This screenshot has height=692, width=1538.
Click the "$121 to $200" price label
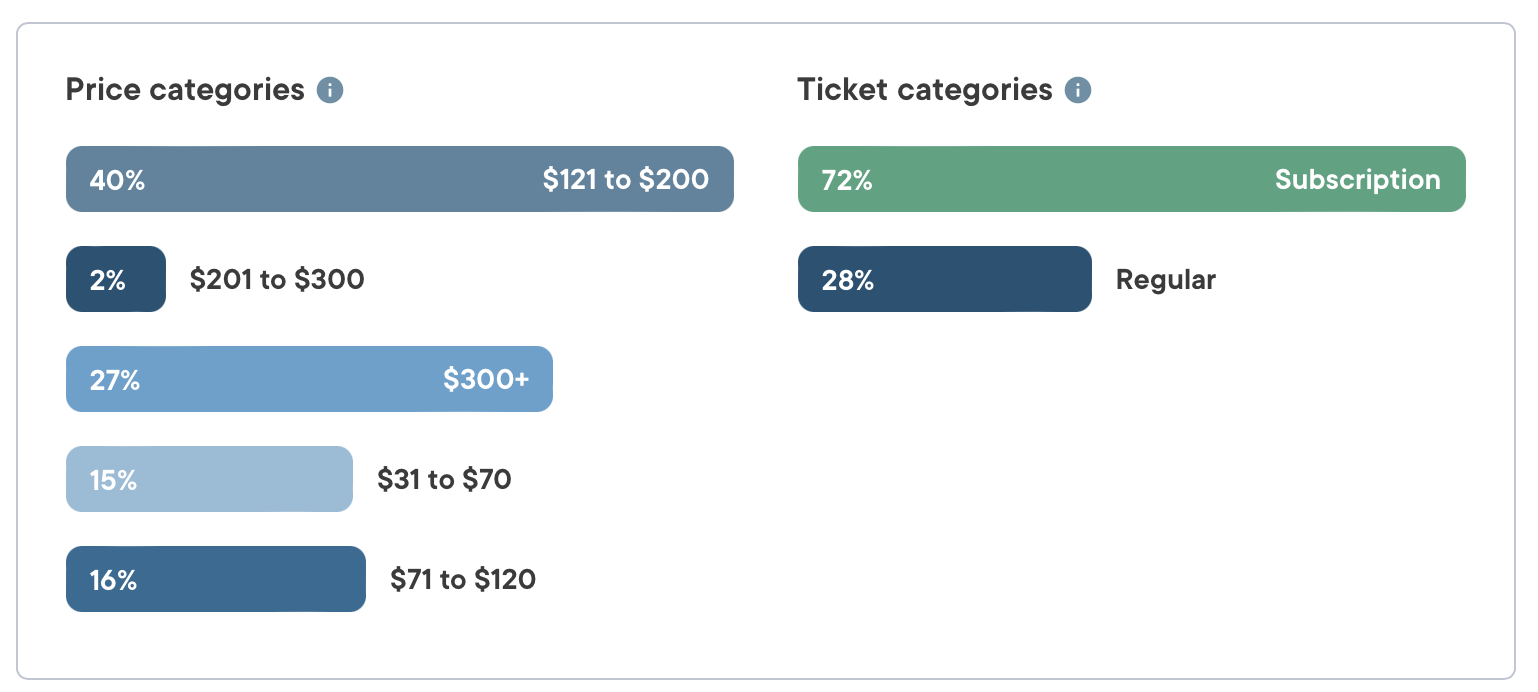(625, 180)
